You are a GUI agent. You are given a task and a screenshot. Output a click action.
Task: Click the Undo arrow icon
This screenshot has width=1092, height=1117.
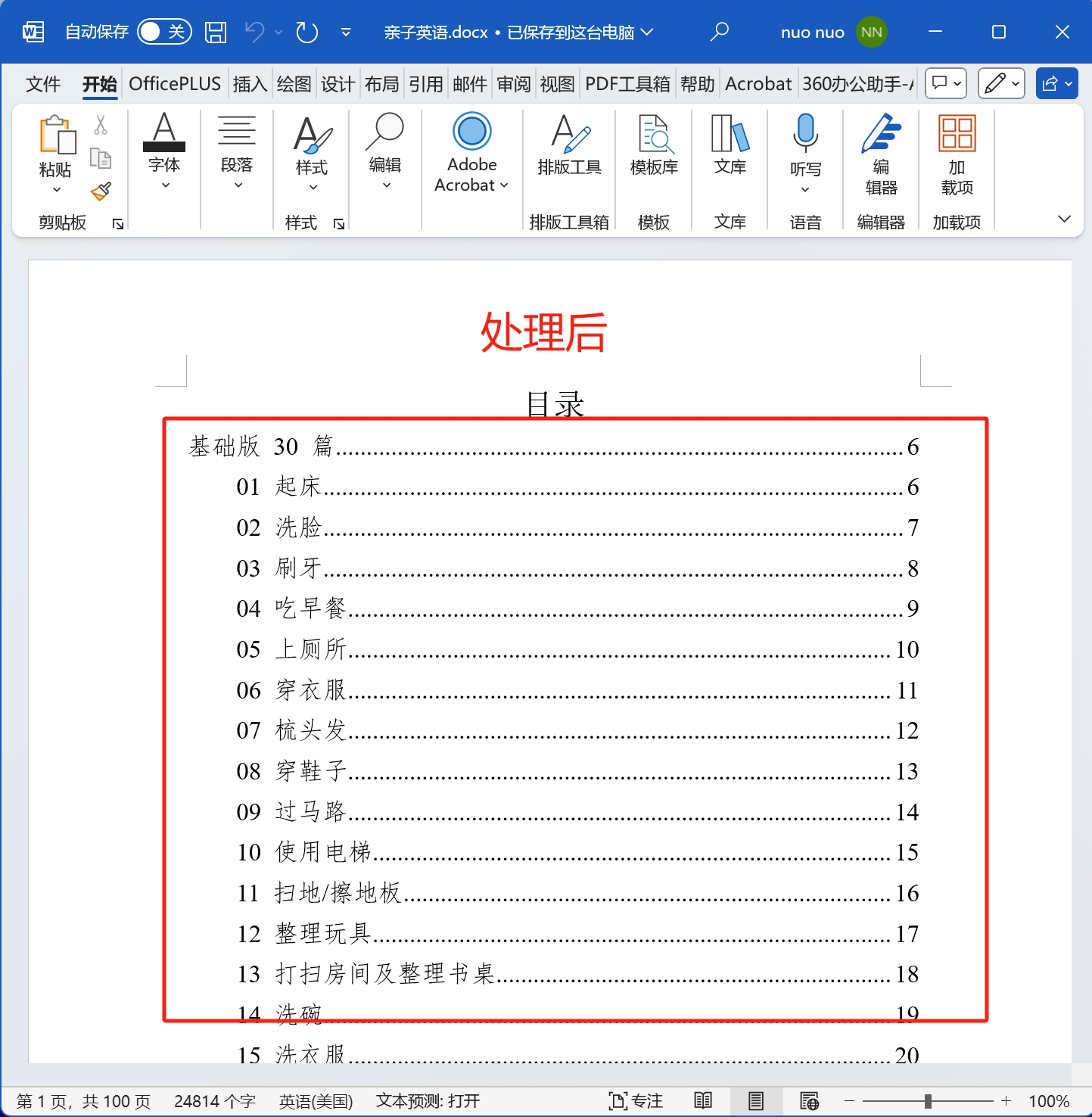255,32
